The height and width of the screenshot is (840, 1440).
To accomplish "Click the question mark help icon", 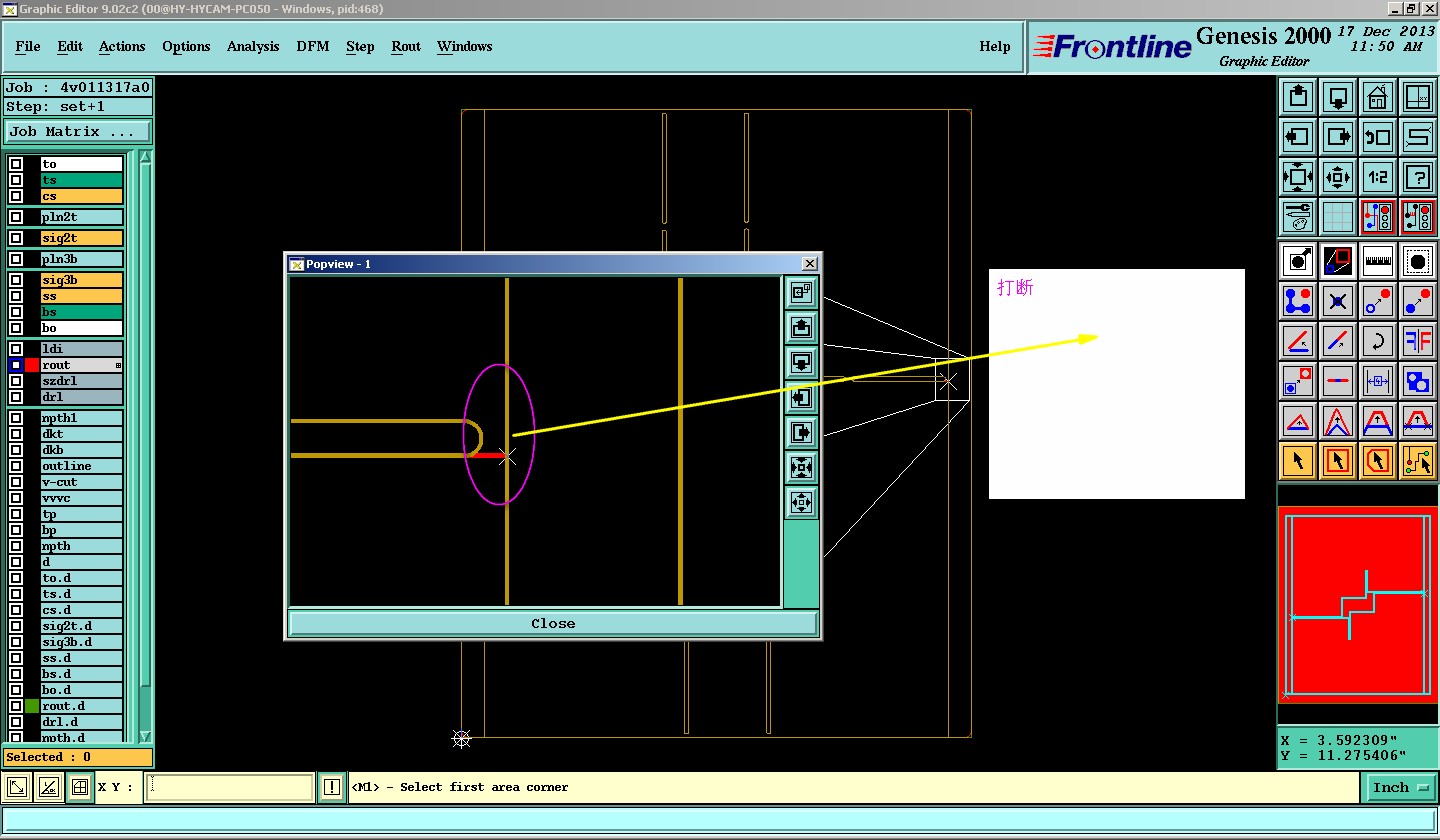I will click(1418, 177).
